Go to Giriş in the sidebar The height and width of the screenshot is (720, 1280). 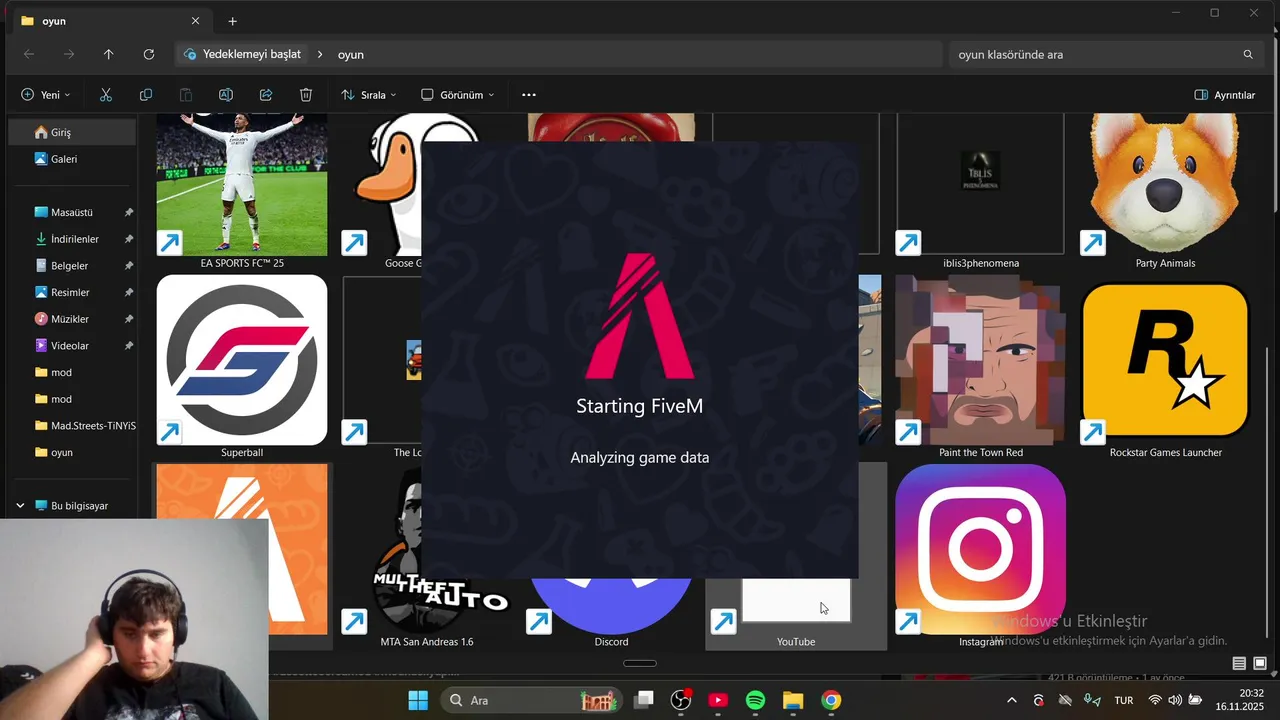[x=72, y=132]
